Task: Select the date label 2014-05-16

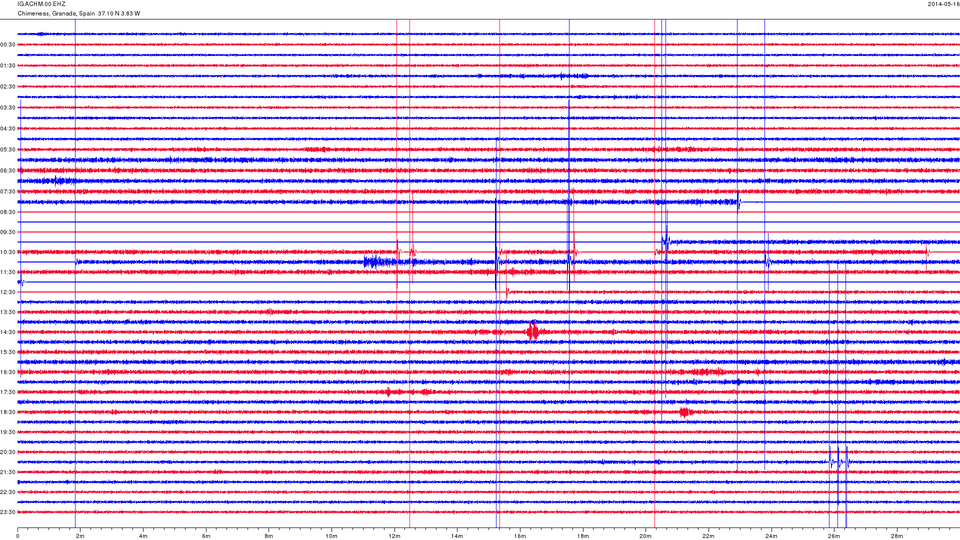Action: click(x=943, y=4)
